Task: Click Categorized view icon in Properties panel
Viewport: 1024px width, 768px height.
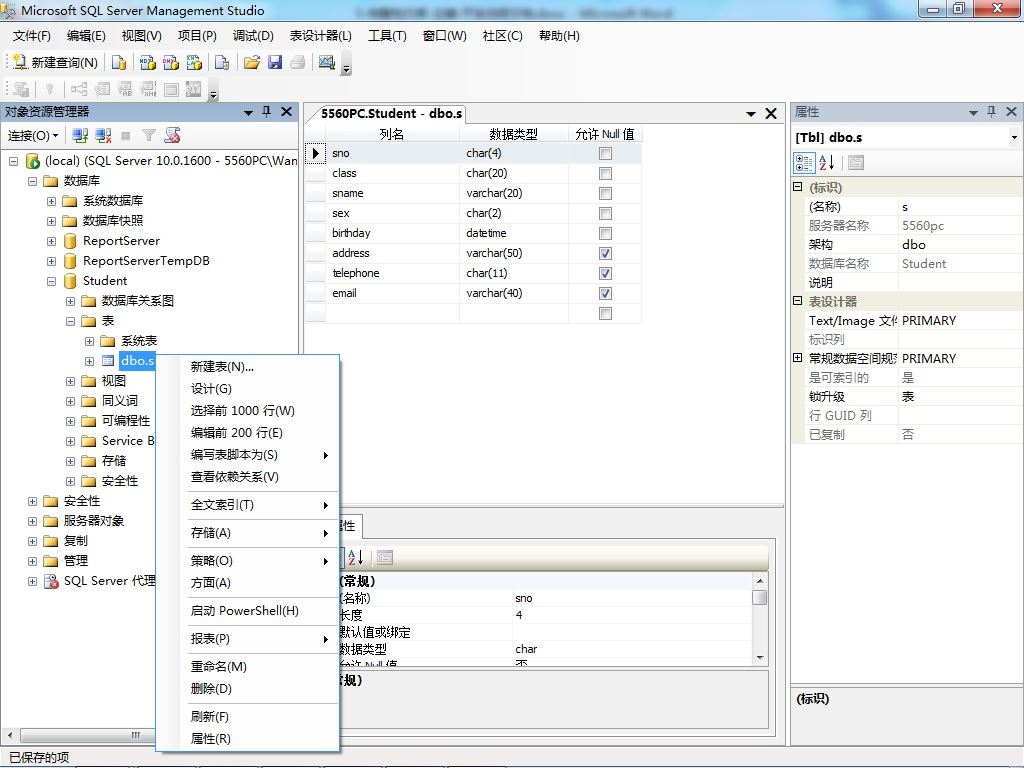Action: (x=804, y=163)
